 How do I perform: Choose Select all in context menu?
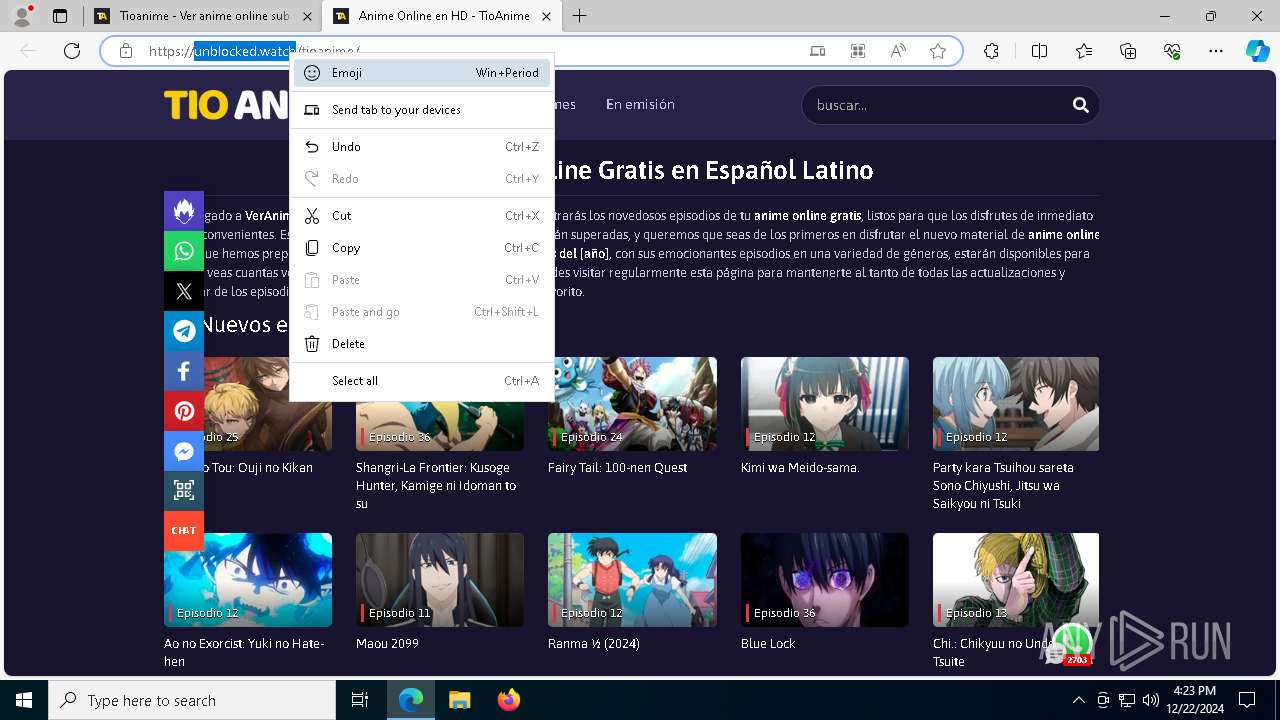[x=422, y=381]
